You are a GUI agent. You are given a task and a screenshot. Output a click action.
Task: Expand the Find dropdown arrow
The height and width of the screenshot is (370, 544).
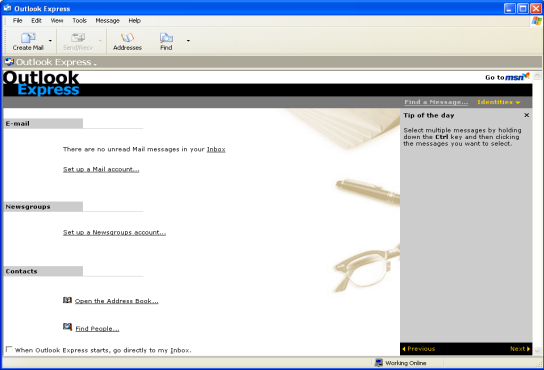[188, 41]
